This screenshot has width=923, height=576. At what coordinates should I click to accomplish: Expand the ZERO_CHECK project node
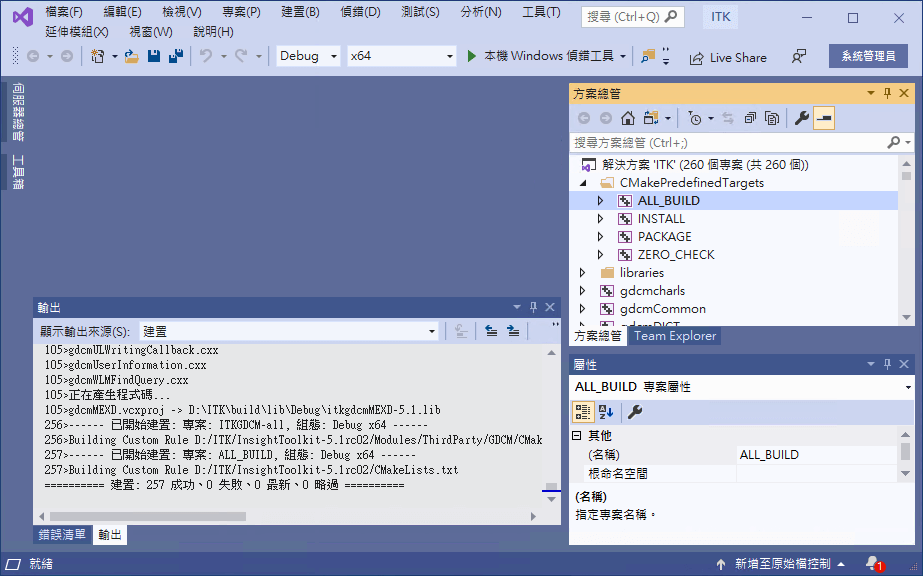point(600,255)
